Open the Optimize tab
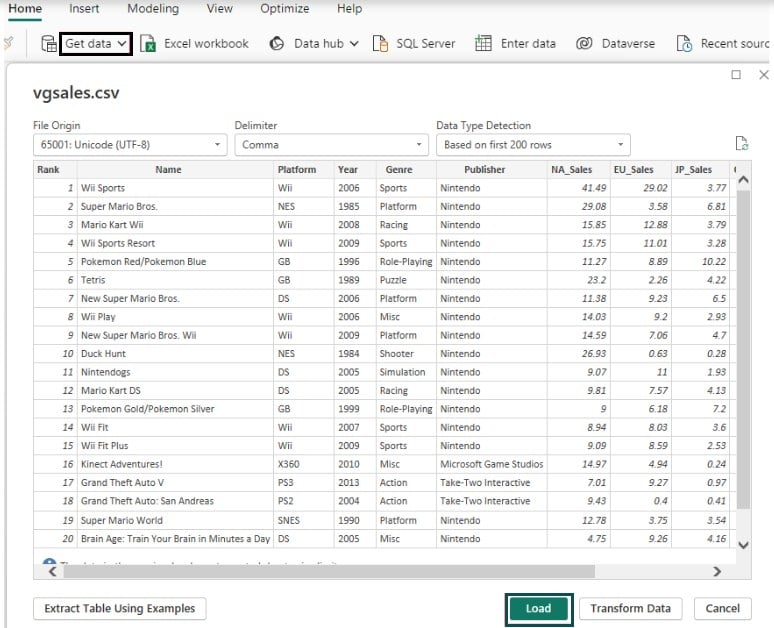774x628 pixels. 284,9
